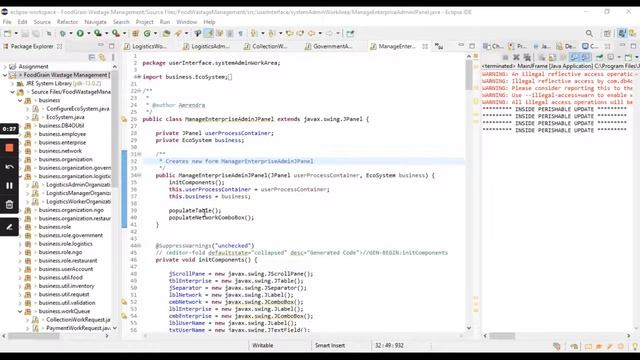Click the New file toolbar icon
The width and height of the screenshot is (640, 360).
pyautogui.click(x=8, y=33)
